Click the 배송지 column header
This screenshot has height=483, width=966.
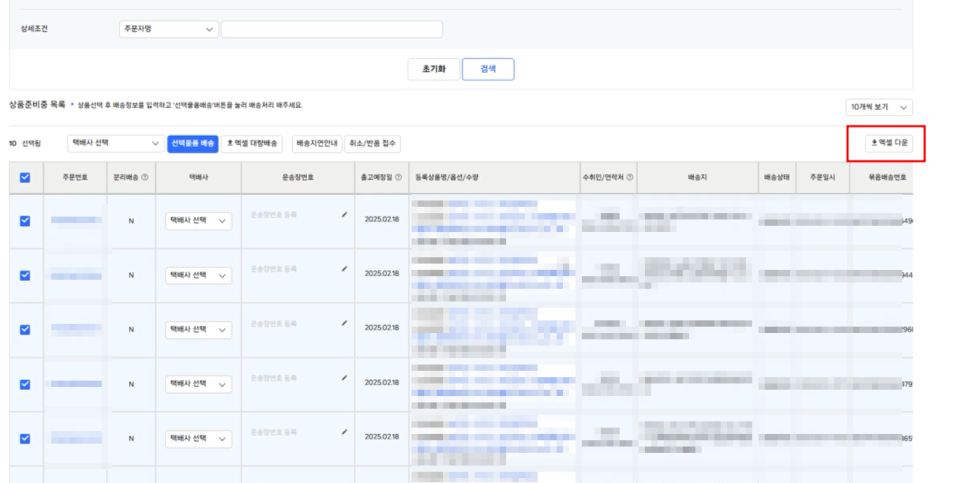tap(697, 177)
